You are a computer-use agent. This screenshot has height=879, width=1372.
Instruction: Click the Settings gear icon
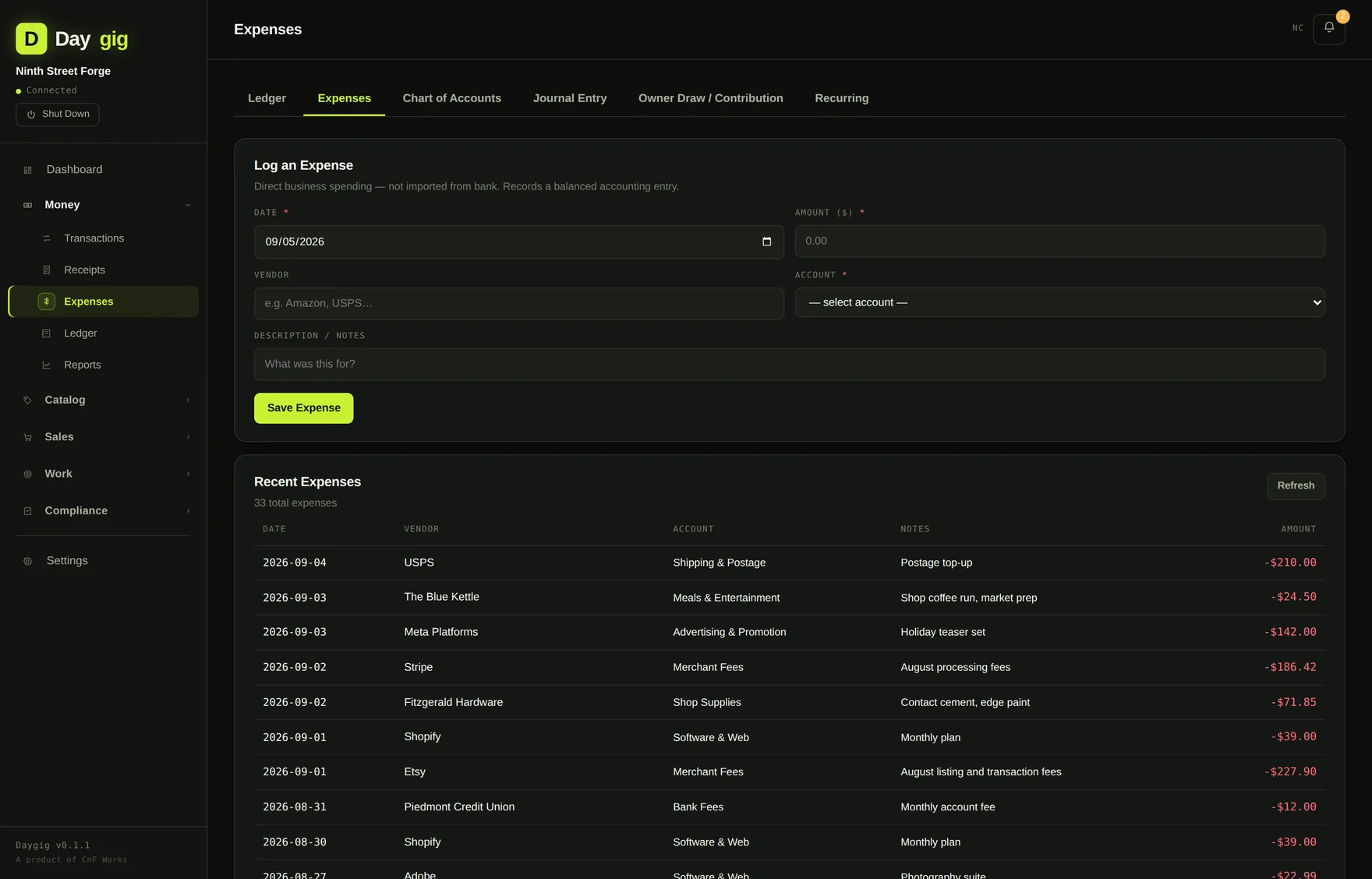click(x=28, y=561)
